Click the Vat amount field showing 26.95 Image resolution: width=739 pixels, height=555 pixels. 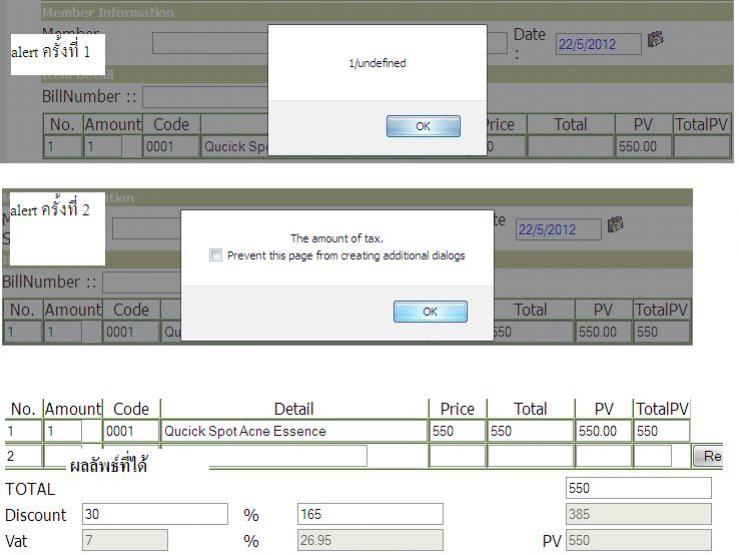(370, 540)
